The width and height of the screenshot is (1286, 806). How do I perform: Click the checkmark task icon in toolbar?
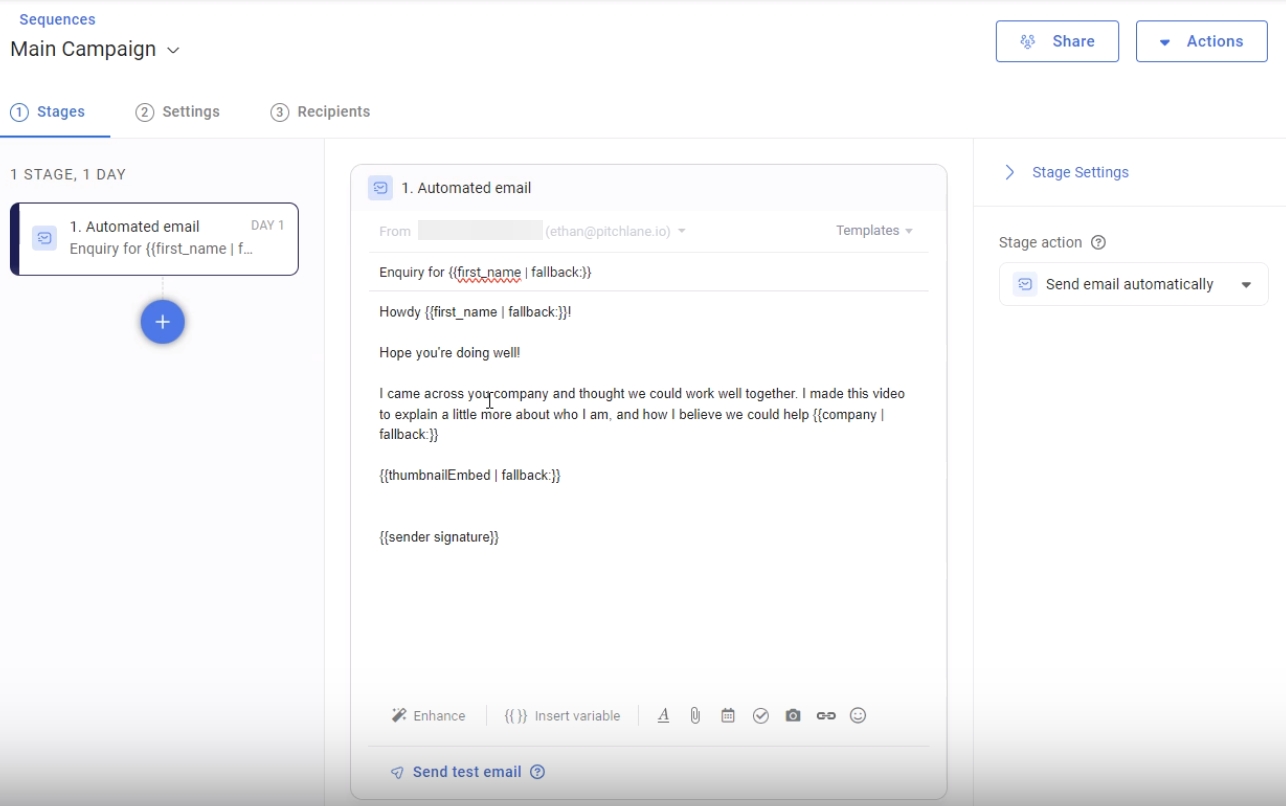point(761,716)
